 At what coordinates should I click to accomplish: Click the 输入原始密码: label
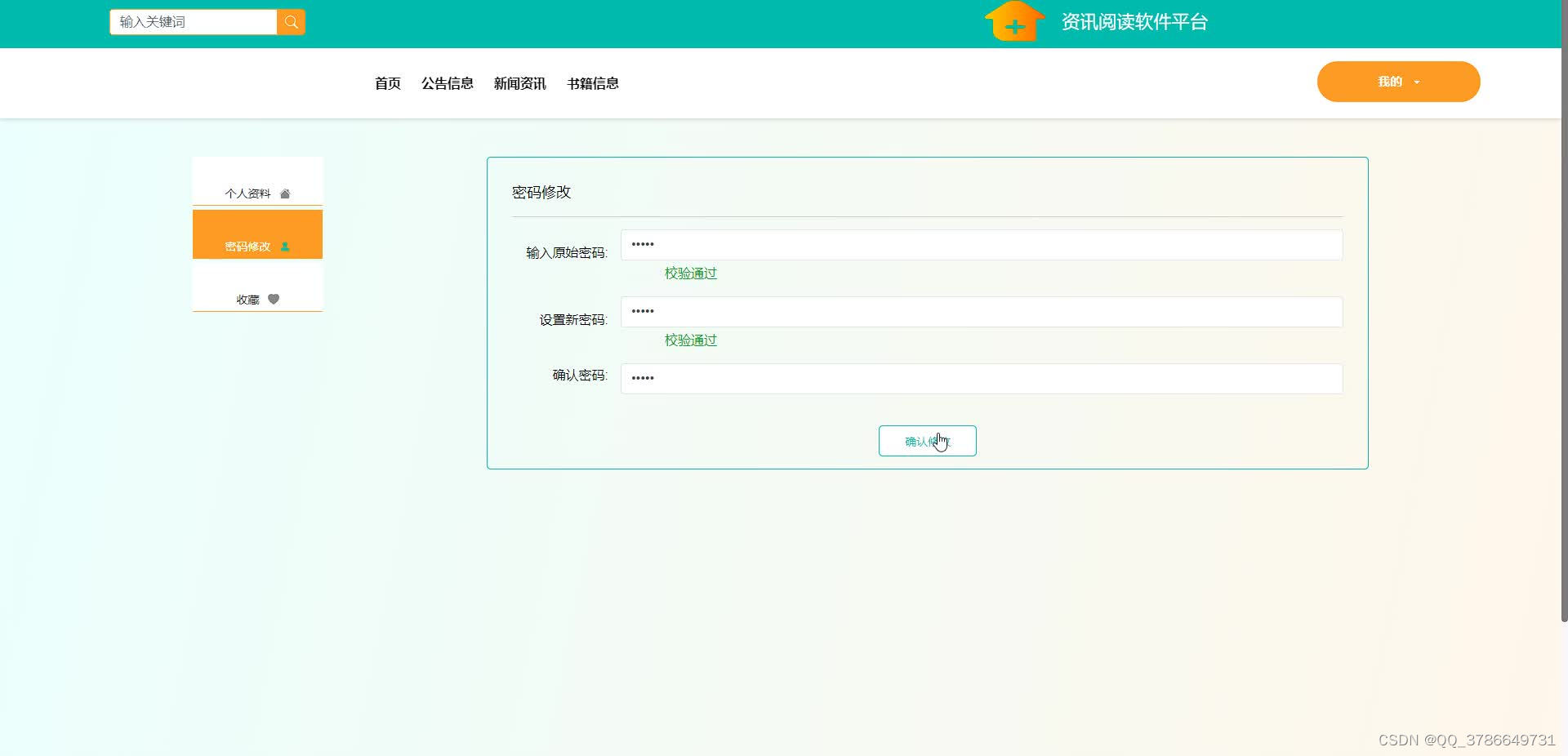567,253
